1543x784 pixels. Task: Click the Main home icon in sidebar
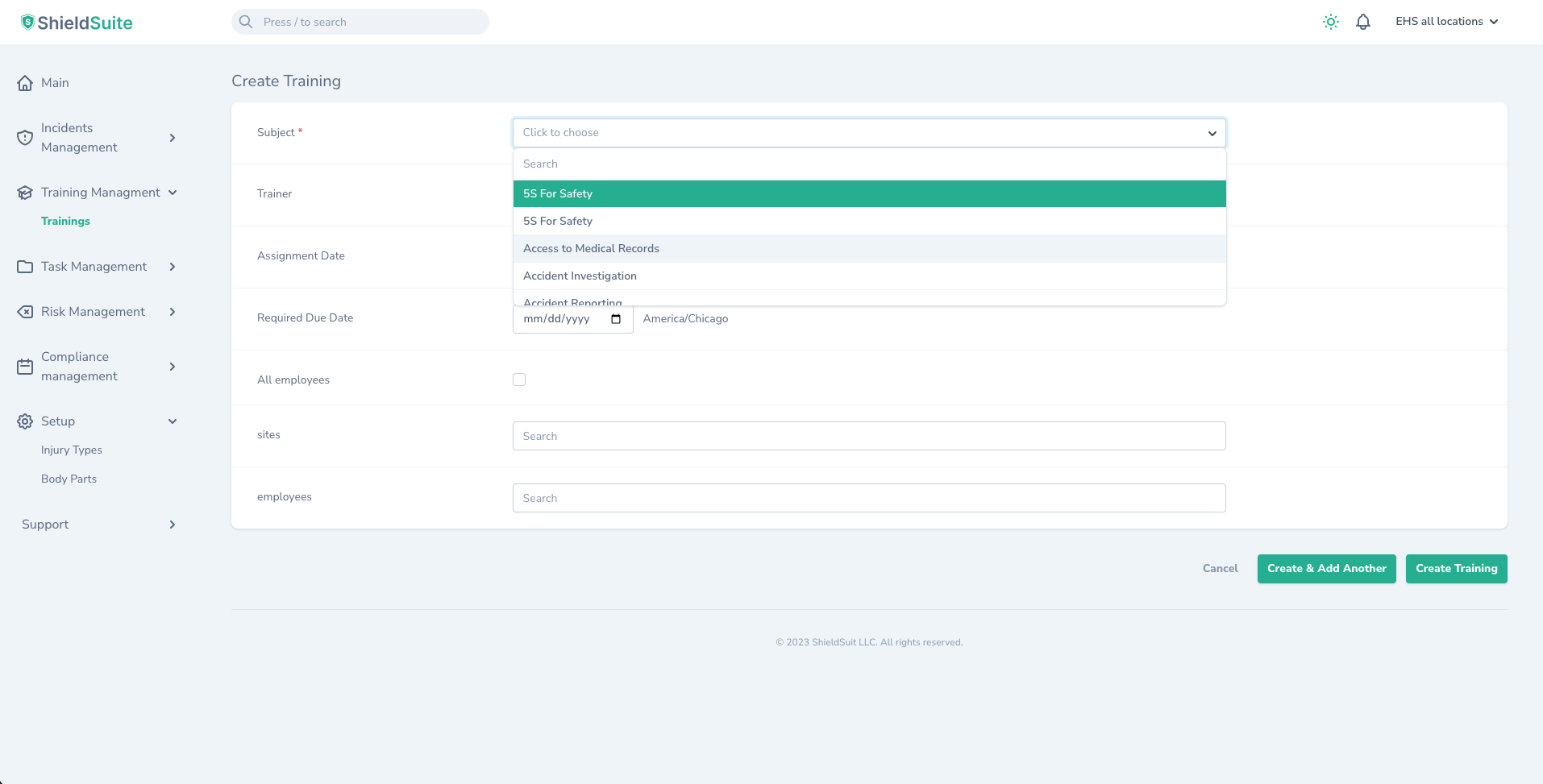point(25,83)
